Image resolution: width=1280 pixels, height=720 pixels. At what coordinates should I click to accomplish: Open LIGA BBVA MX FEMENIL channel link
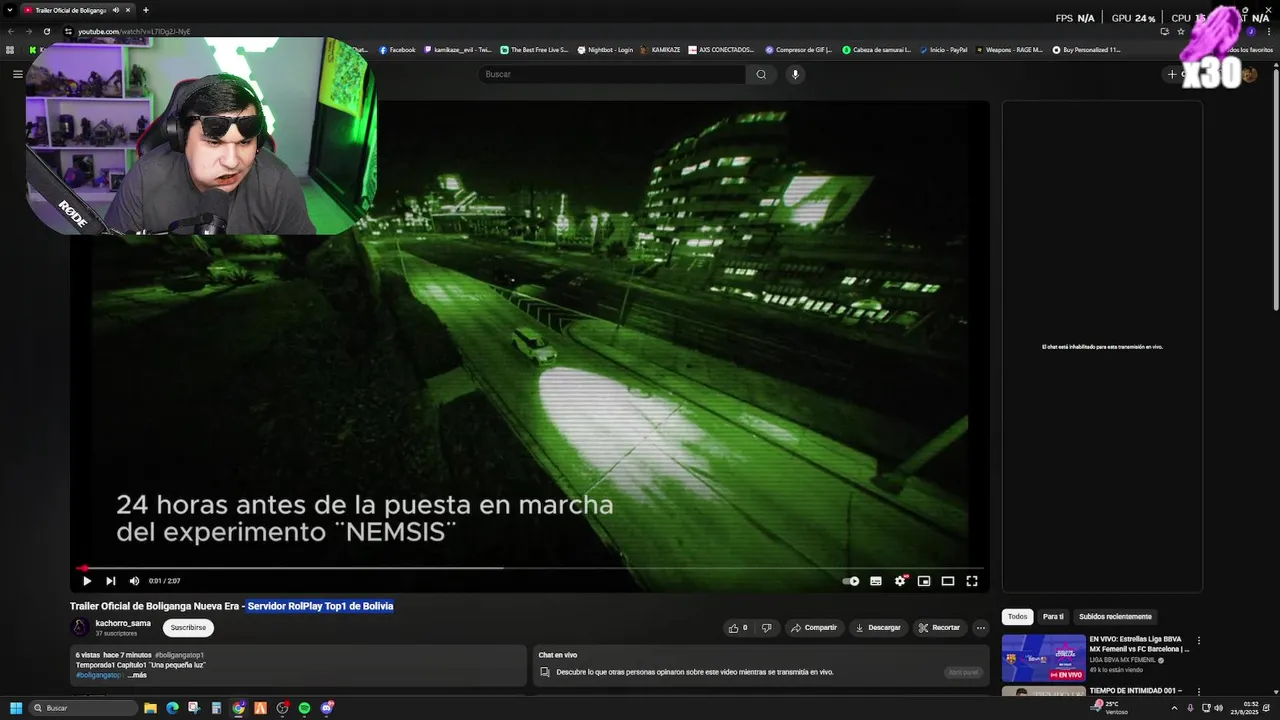pyautogui.click(x=1123, y=660)
